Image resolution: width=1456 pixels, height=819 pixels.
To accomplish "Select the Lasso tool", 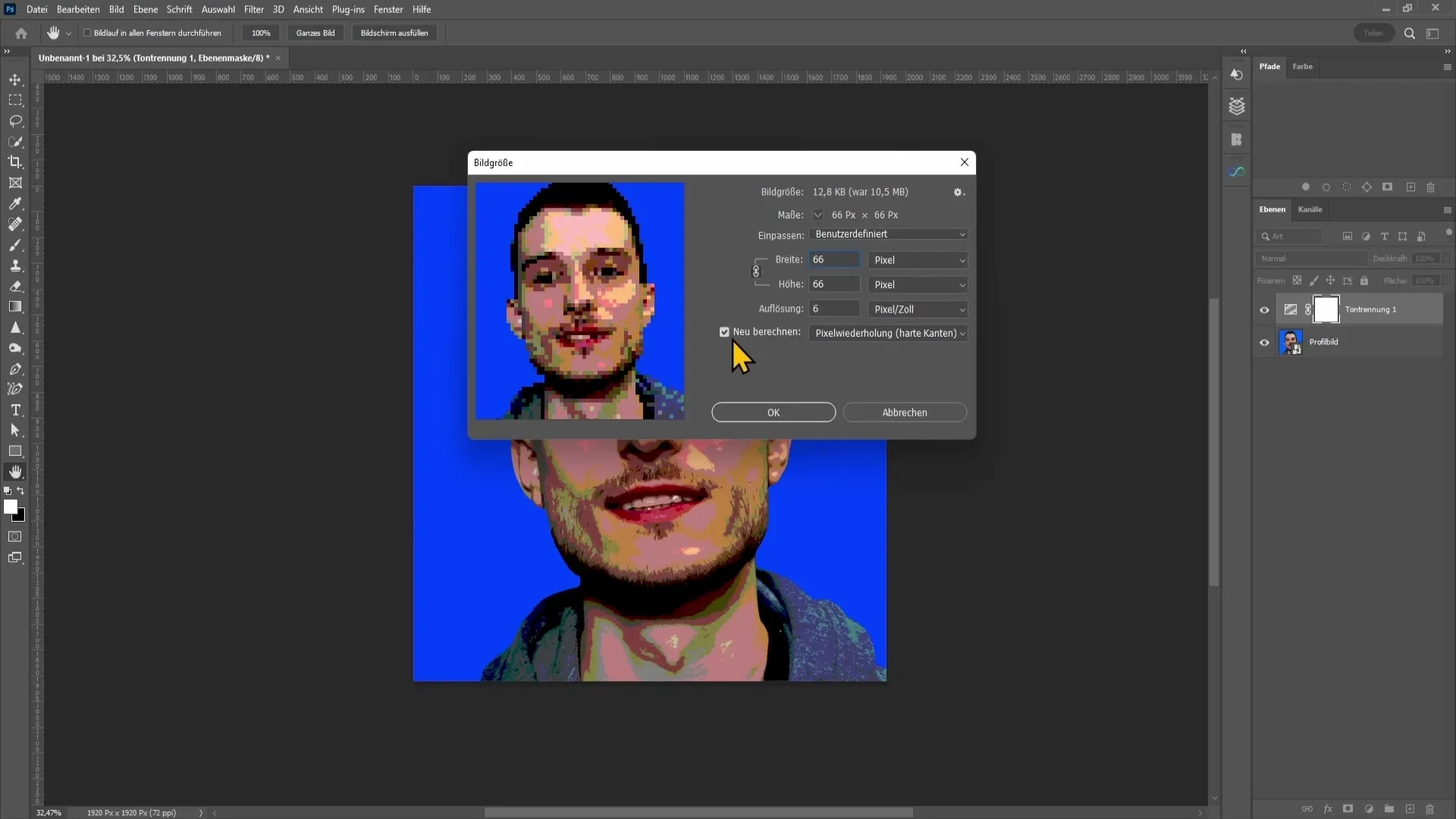I will tap(15, 121).
